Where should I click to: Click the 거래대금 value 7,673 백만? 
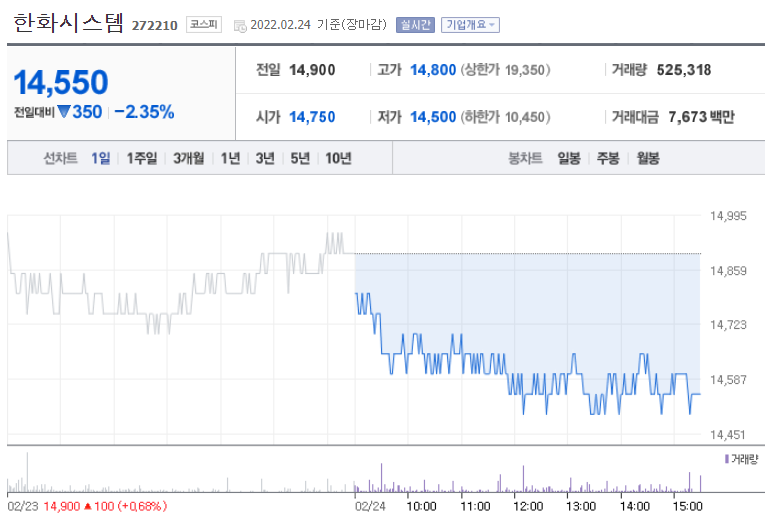click(701, 117)
